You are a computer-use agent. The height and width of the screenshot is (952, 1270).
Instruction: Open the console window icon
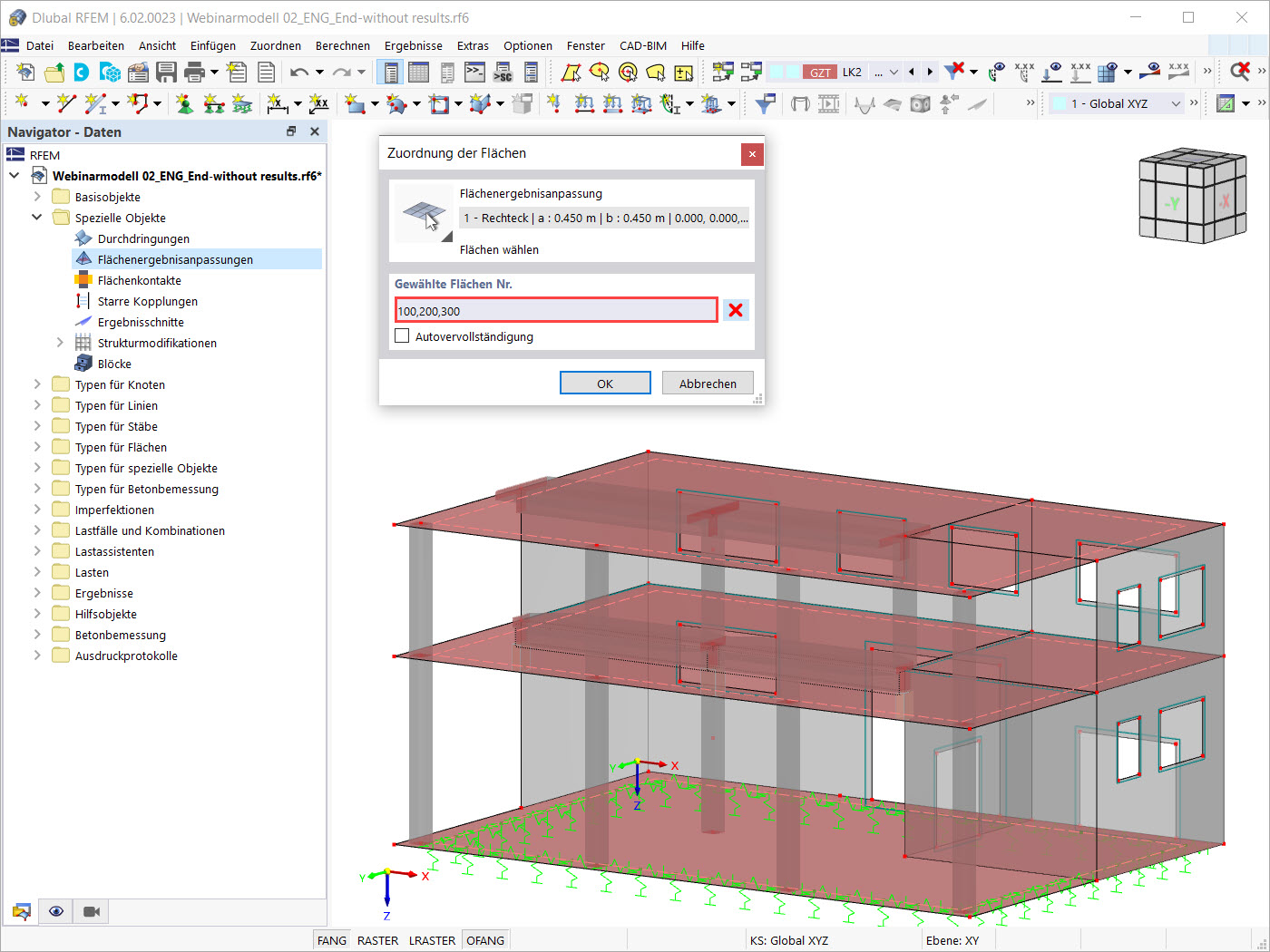tap(474, 73)
